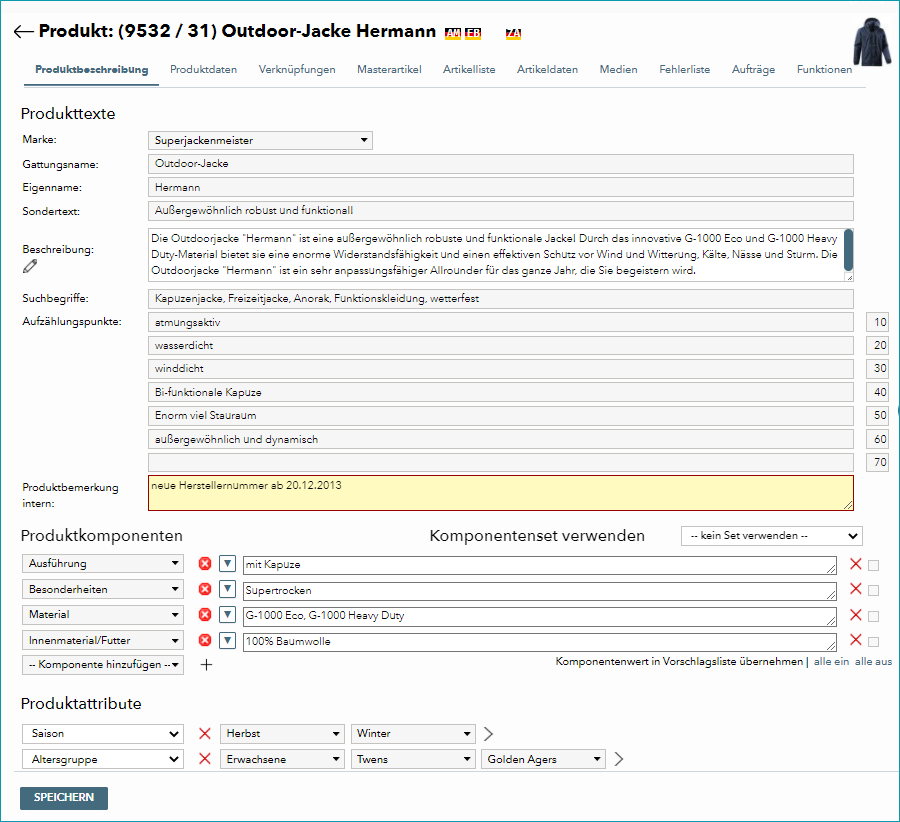900x822 pixels.
Task: Remove the G-1000 Eco row with red X
Action: (x=855, y=615)
